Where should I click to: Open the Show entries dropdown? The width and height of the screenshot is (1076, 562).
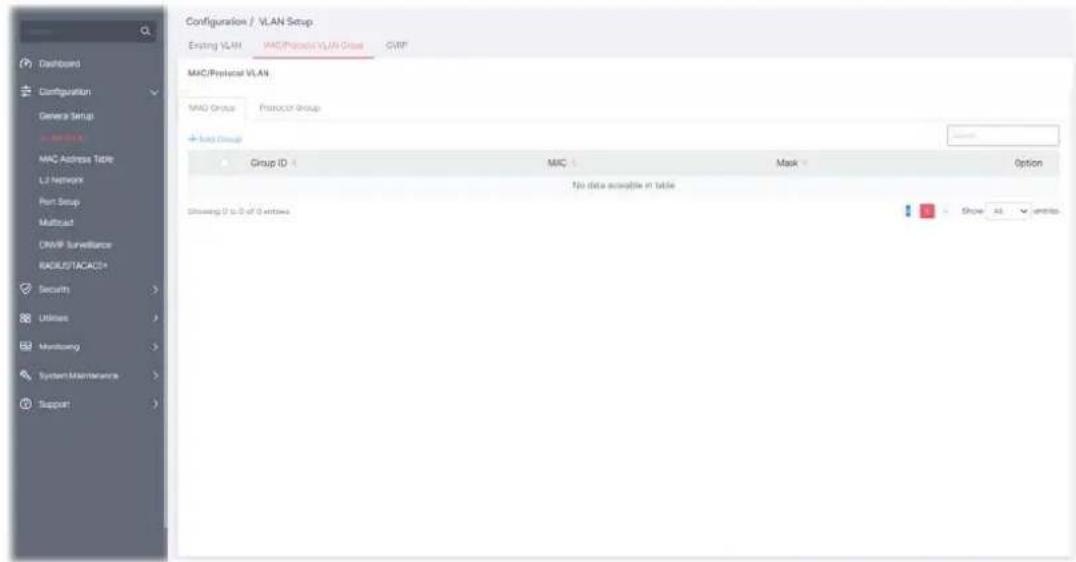coord(1009,211)
